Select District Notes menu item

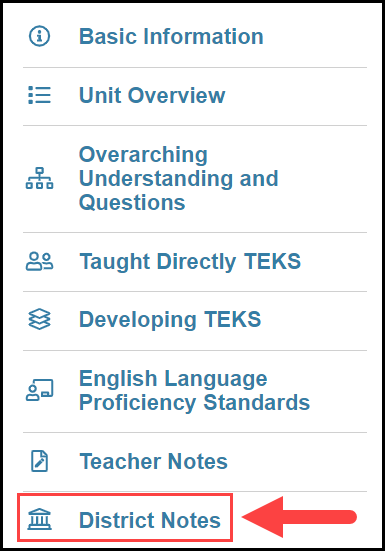click(125, 517)
